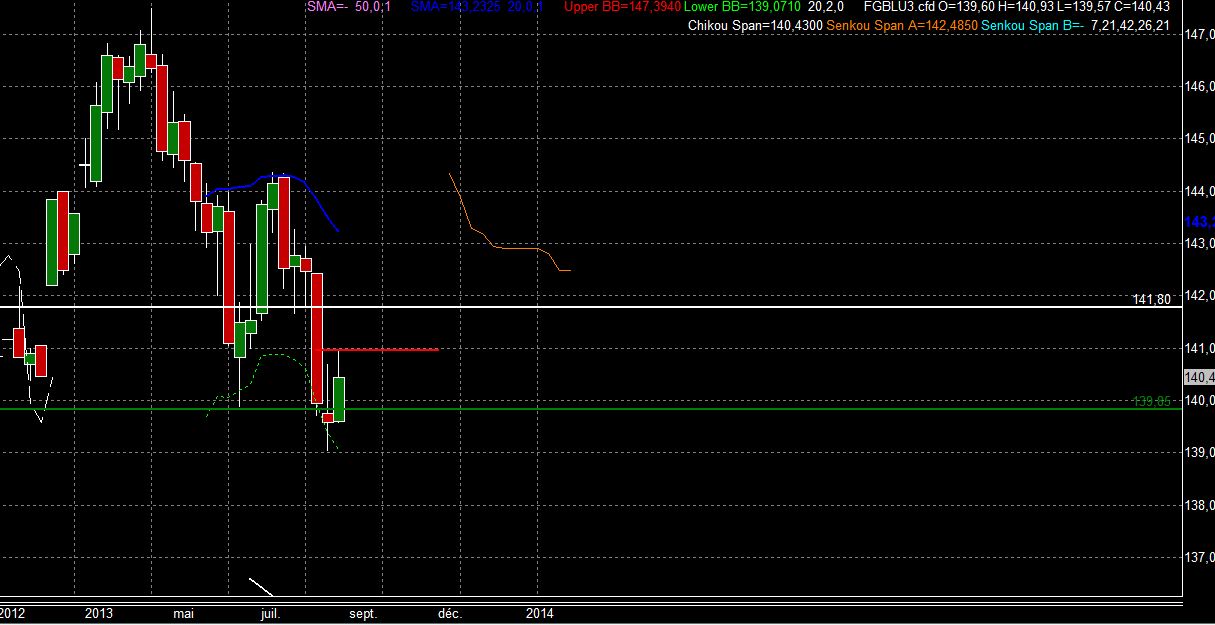Screen dimensions: 1215x625
Task: Click the 141,80 horizontal line label
Action: (x=1152, y=299)
